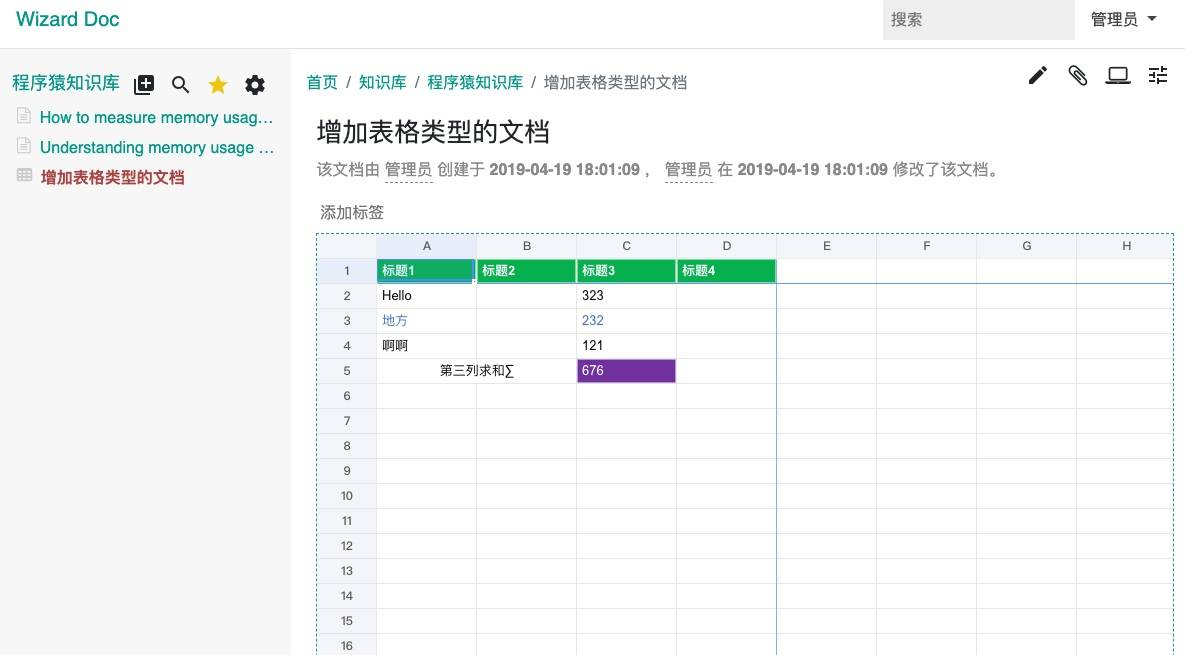This screenshot has height=655, width=1185.
Task: Click the table icon beside 增加表格类型的文档
Action: [24, 175]
